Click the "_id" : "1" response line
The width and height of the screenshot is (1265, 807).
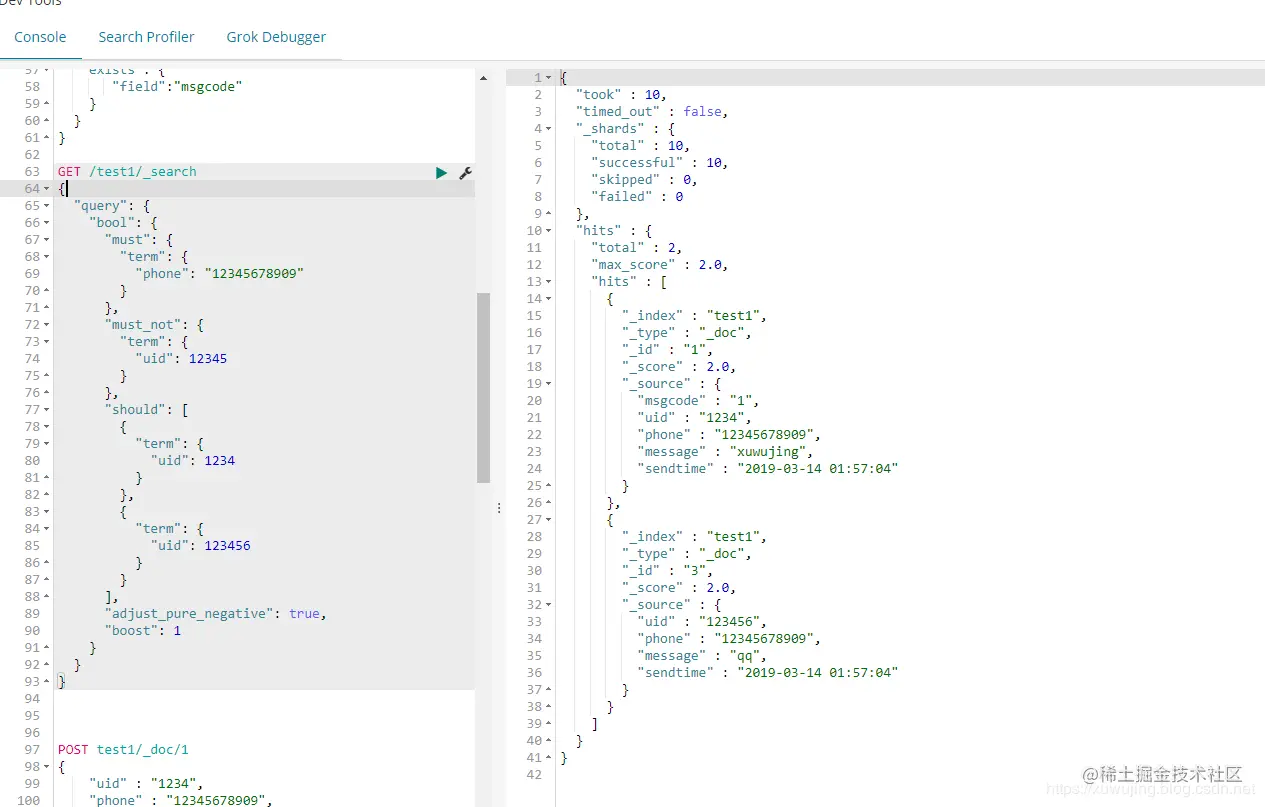[667, 350]
